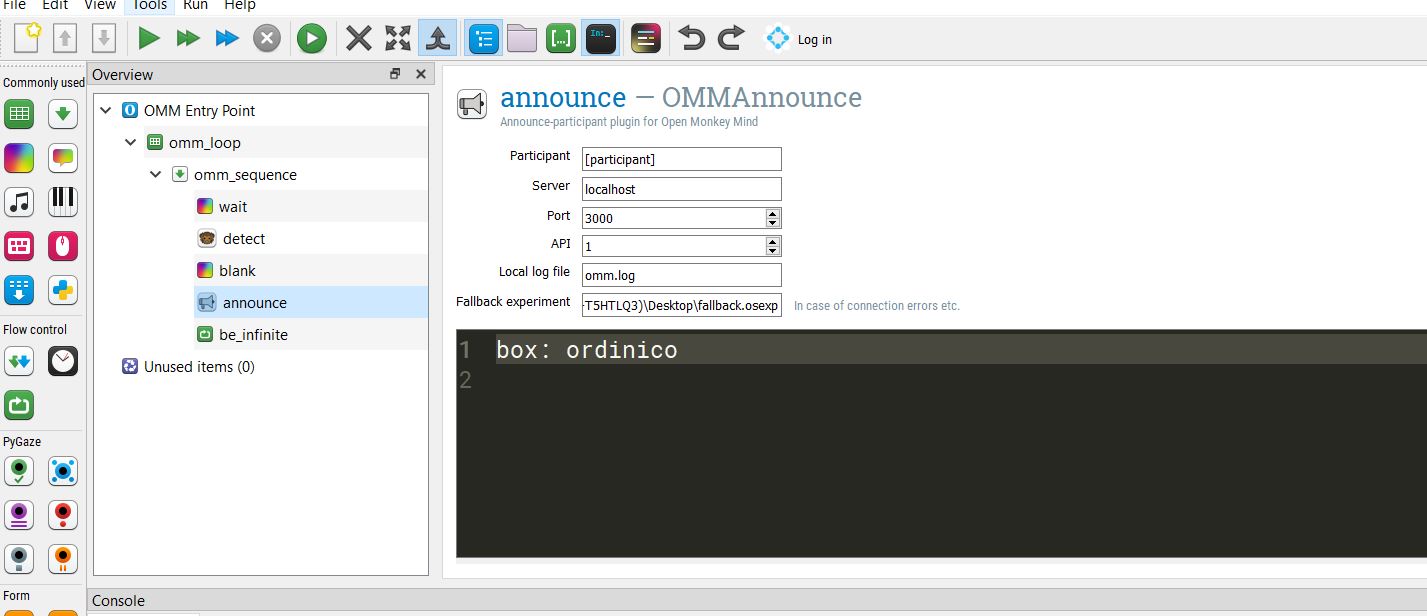Open the file pool from the toolbar
This screenshot has width=1427, height=616.
coord(521,38)
